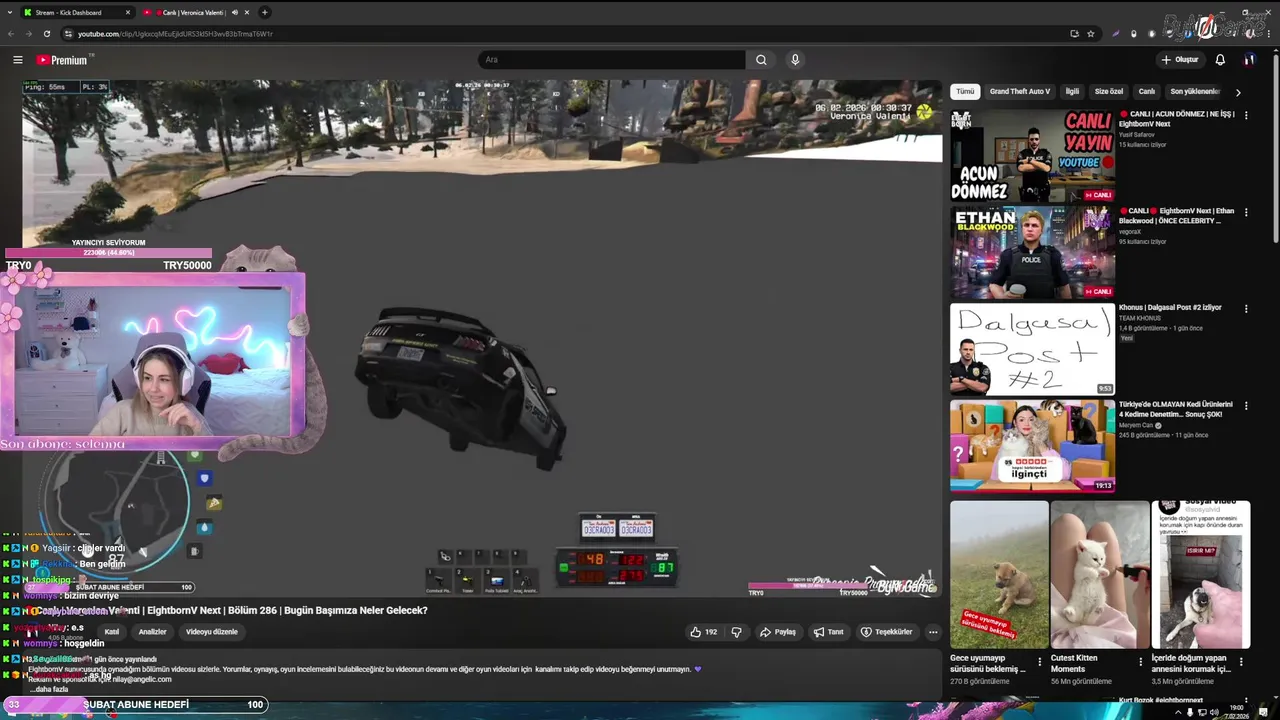Open ACUN DÖNMEZ live stream thumbnail
The width and height of the screenshot is (1280, 720).
[1032, 155]
